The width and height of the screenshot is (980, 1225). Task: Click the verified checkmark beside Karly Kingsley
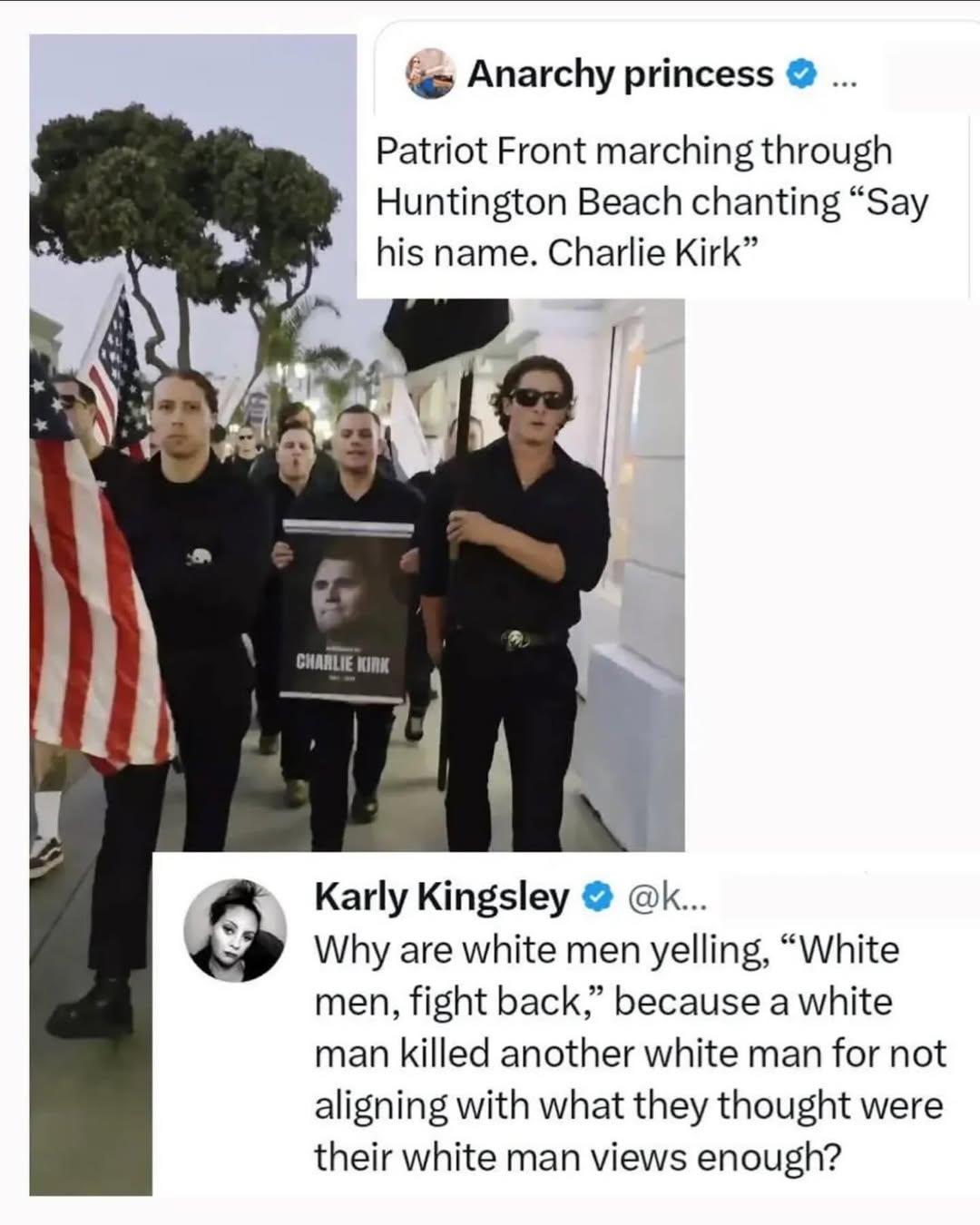click(595, 898)
